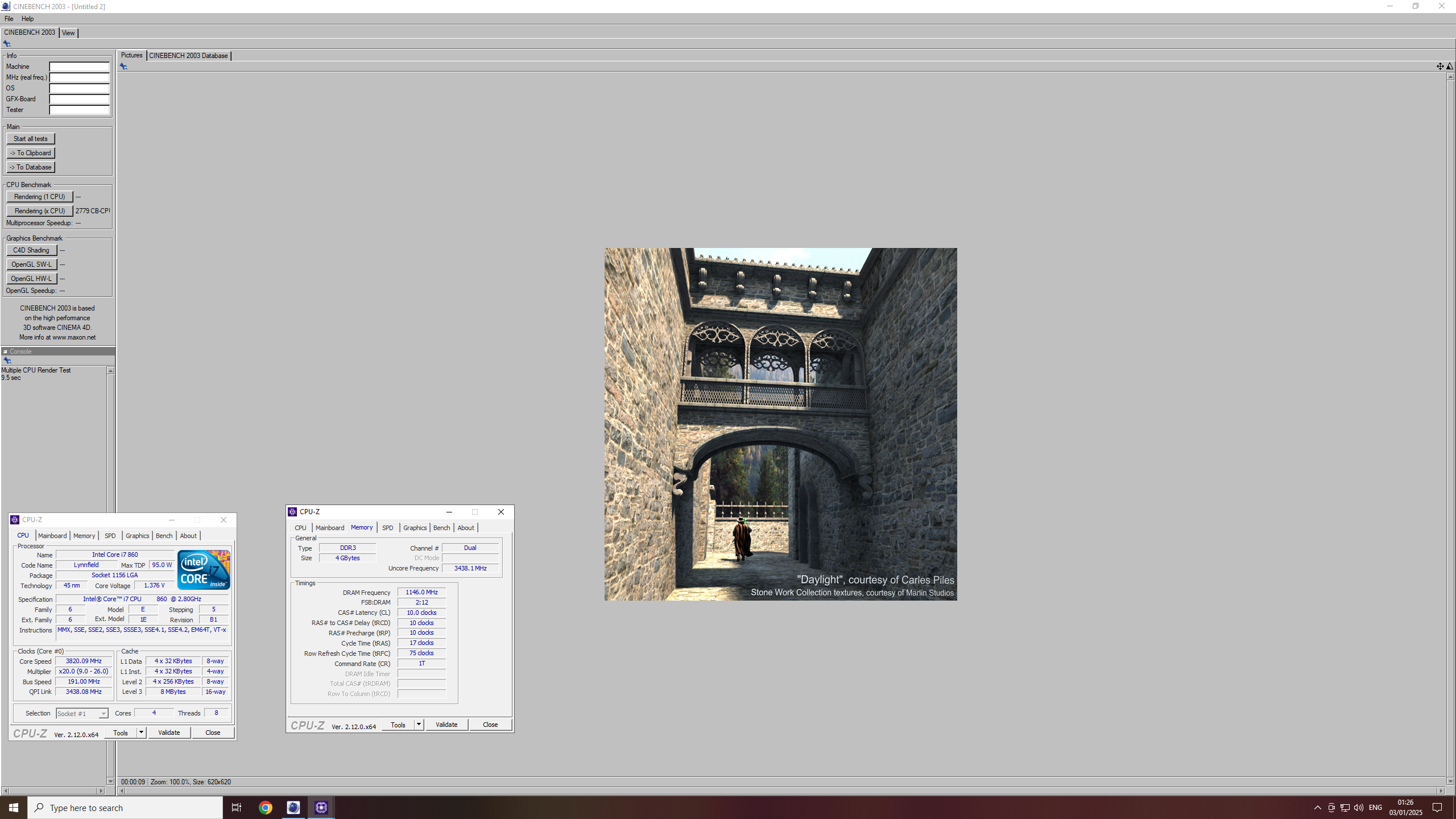Viewport: 1456px width, 819px height.
Task: Open network icon in system tray
Action: click(x=1345, y=808)
